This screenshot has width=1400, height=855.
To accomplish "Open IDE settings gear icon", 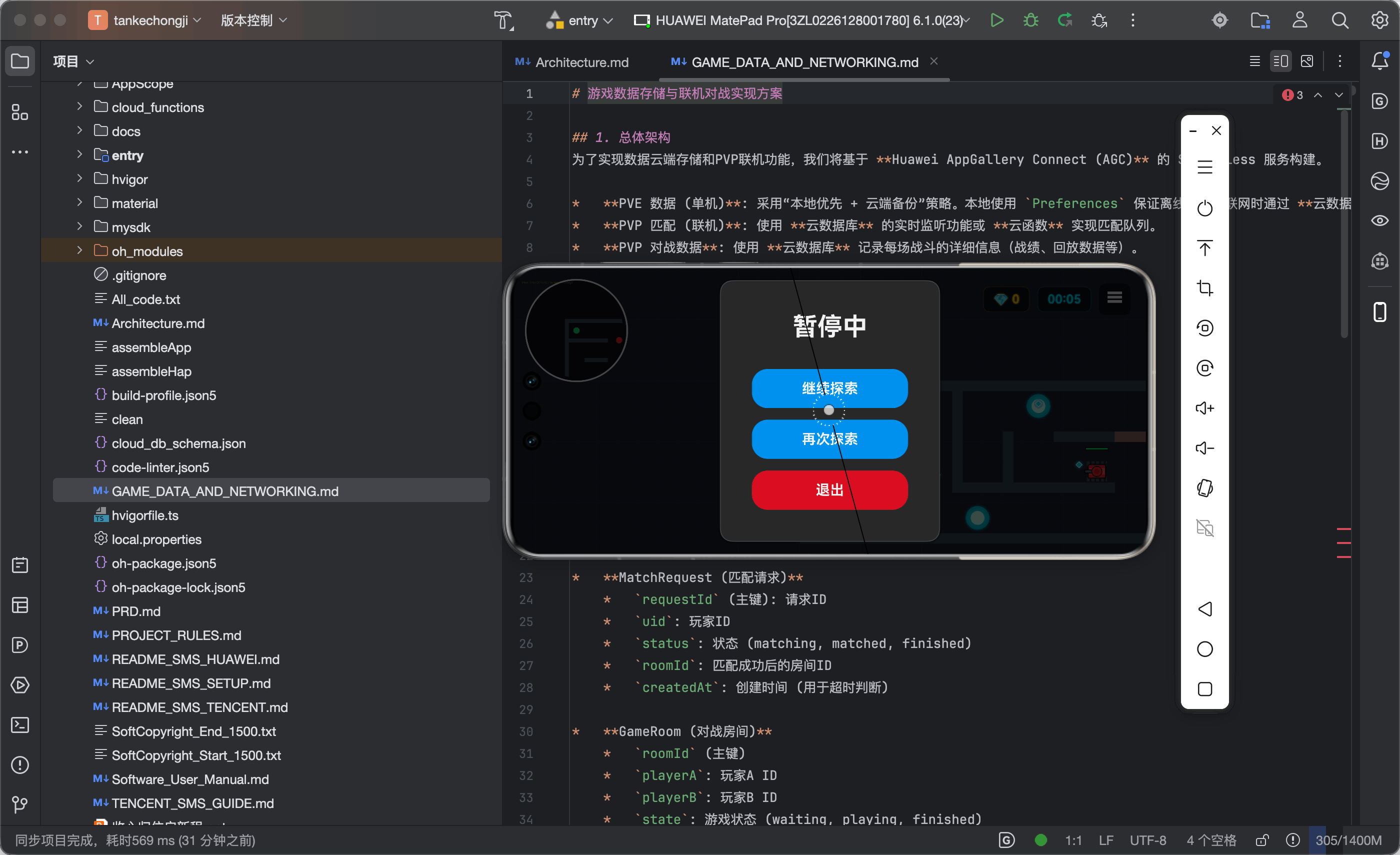I will pyautogui.click(x=1379, y=20).
